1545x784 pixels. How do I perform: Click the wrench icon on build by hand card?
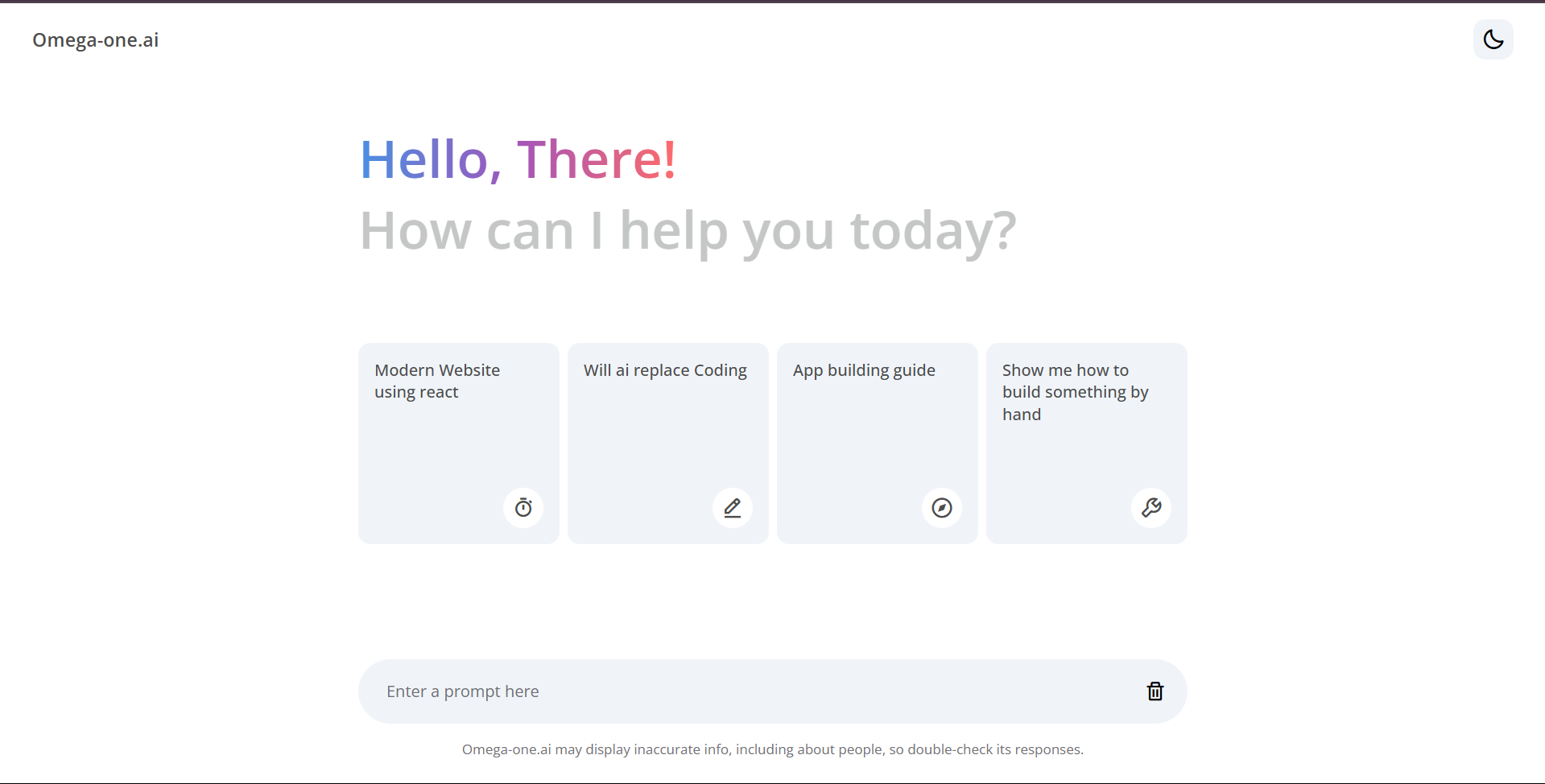coord(1151,508)
